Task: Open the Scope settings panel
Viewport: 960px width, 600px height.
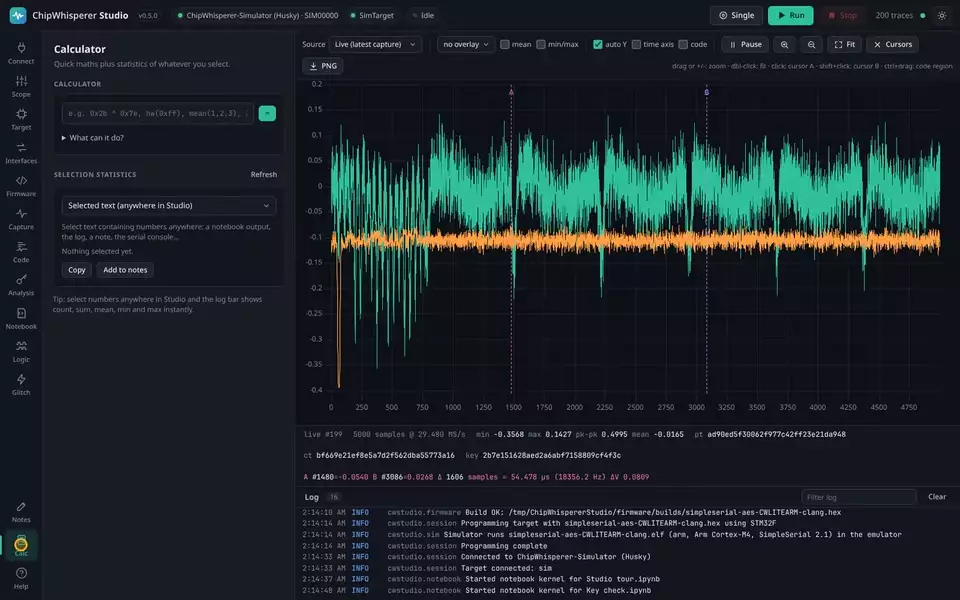Action: point(21,86)
